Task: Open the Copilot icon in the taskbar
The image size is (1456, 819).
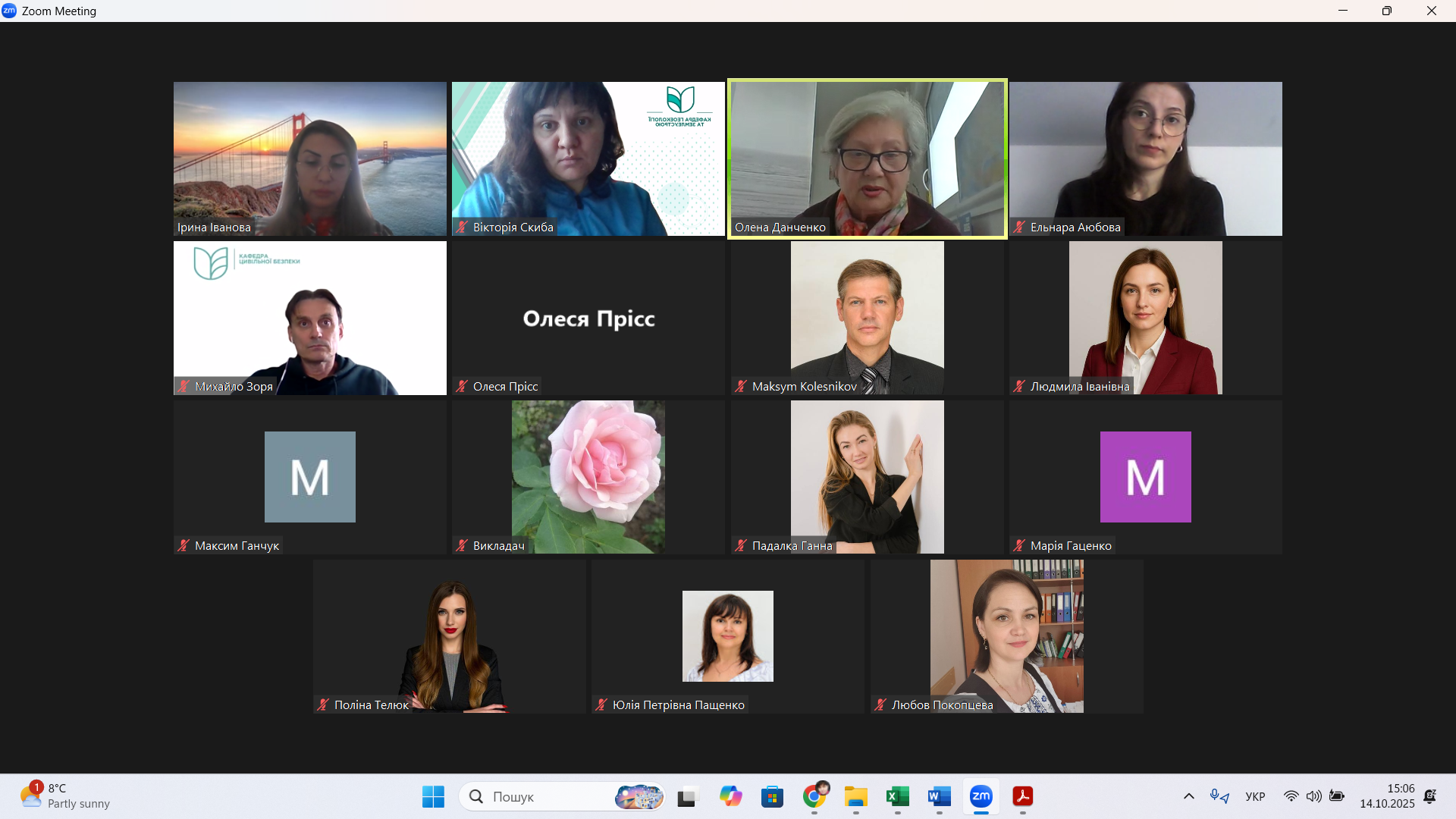Action: 730,796
